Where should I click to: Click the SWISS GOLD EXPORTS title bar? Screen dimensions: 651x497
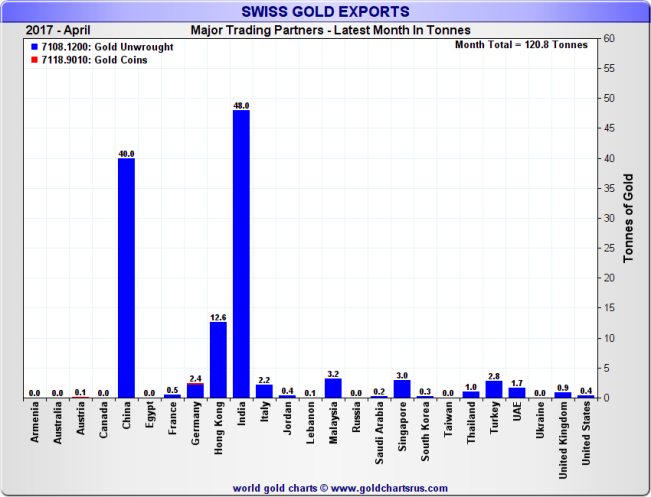point(326,12)
